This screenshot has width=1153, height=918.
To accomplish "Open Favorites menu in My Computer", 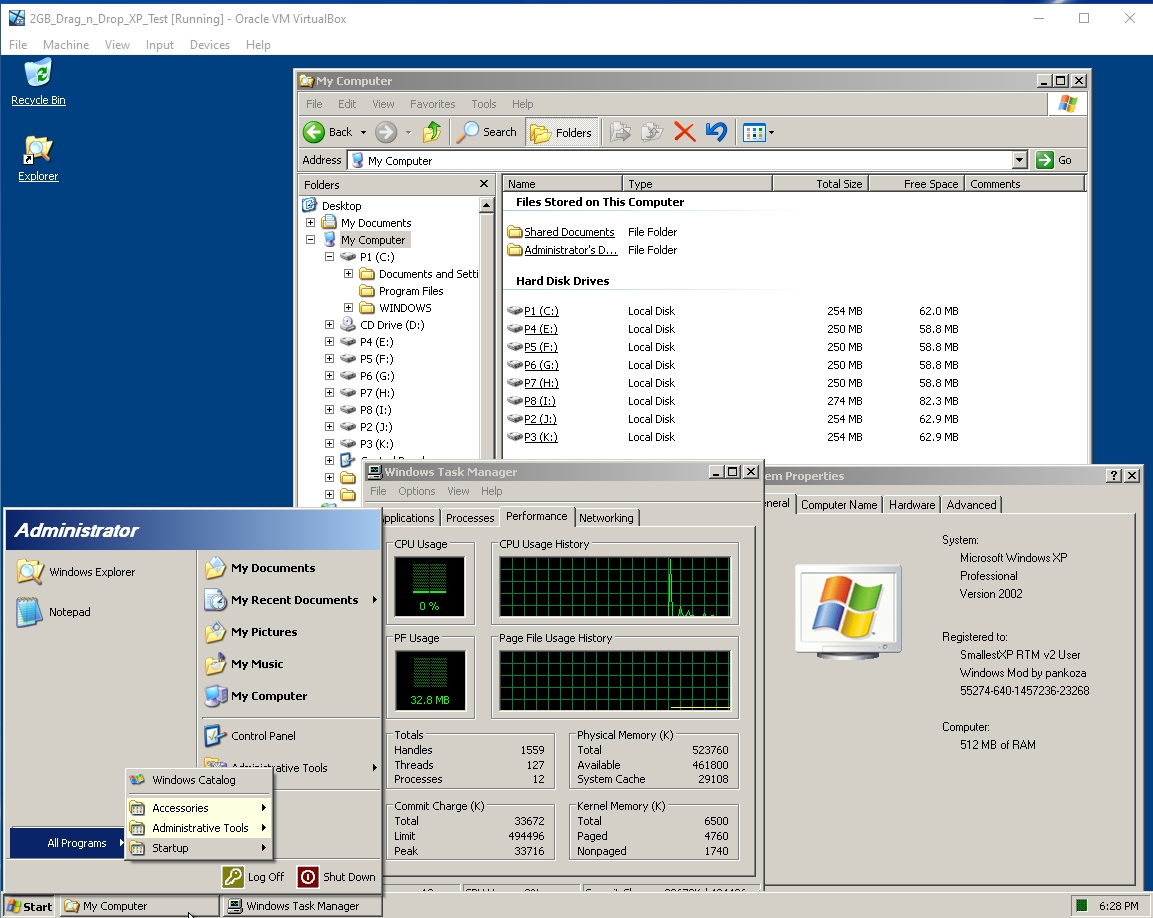I will (x=432, y=104).
